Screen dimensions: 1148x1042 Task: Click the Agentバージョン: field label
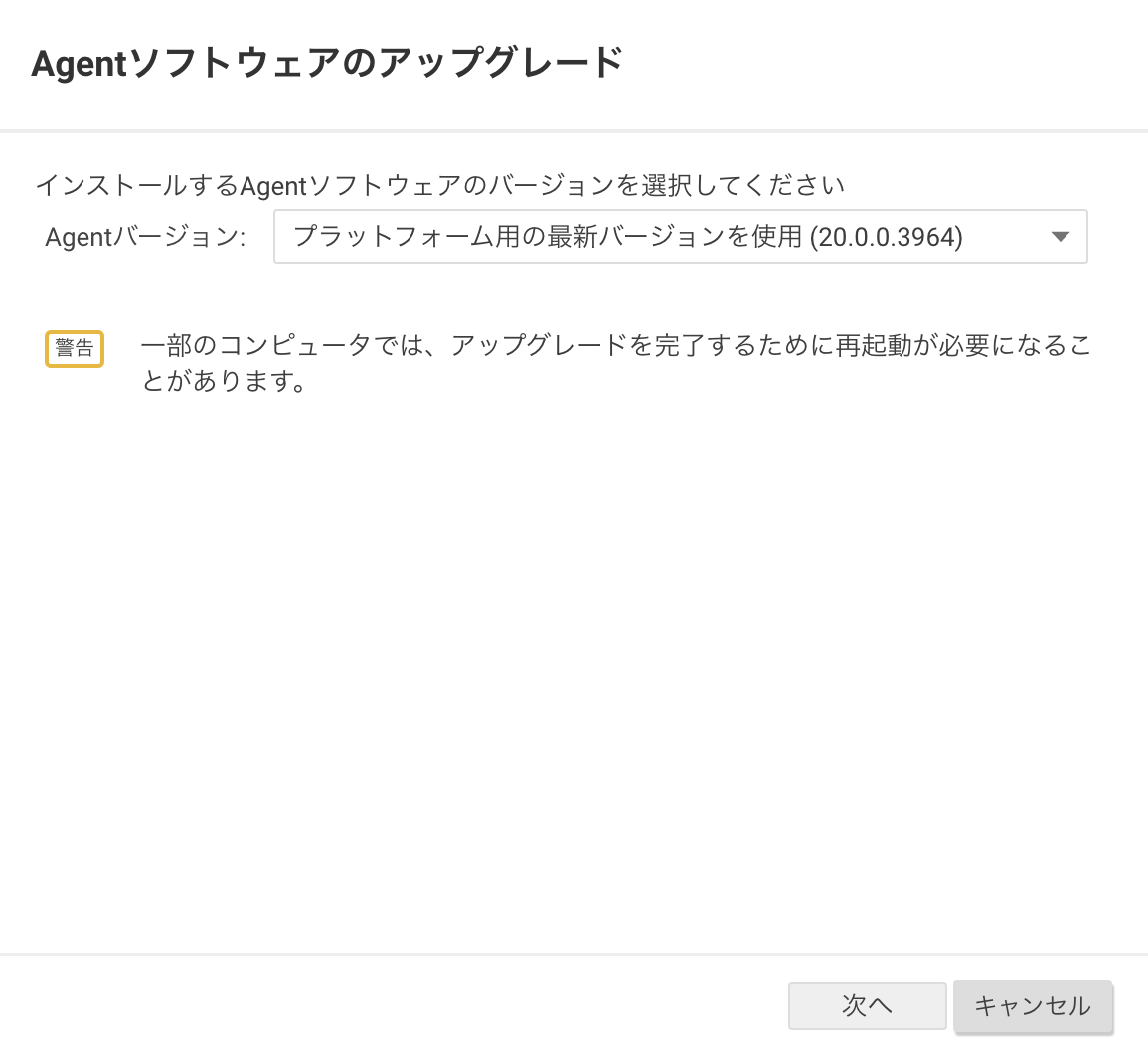coord(145,237)
